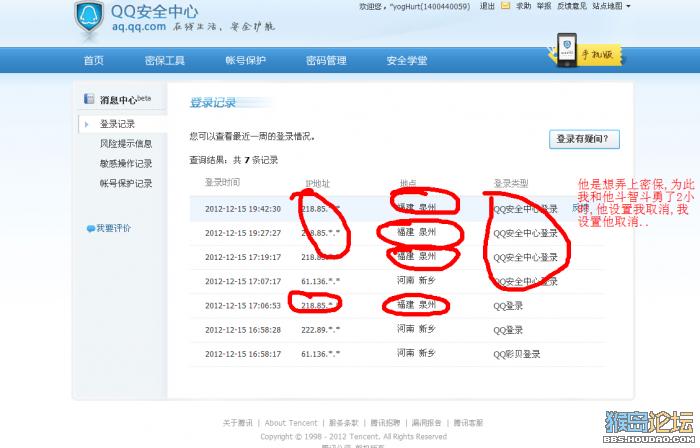Click the 服务条款 footer link
The image size is (700, 448).
click(x=344, y=423)
